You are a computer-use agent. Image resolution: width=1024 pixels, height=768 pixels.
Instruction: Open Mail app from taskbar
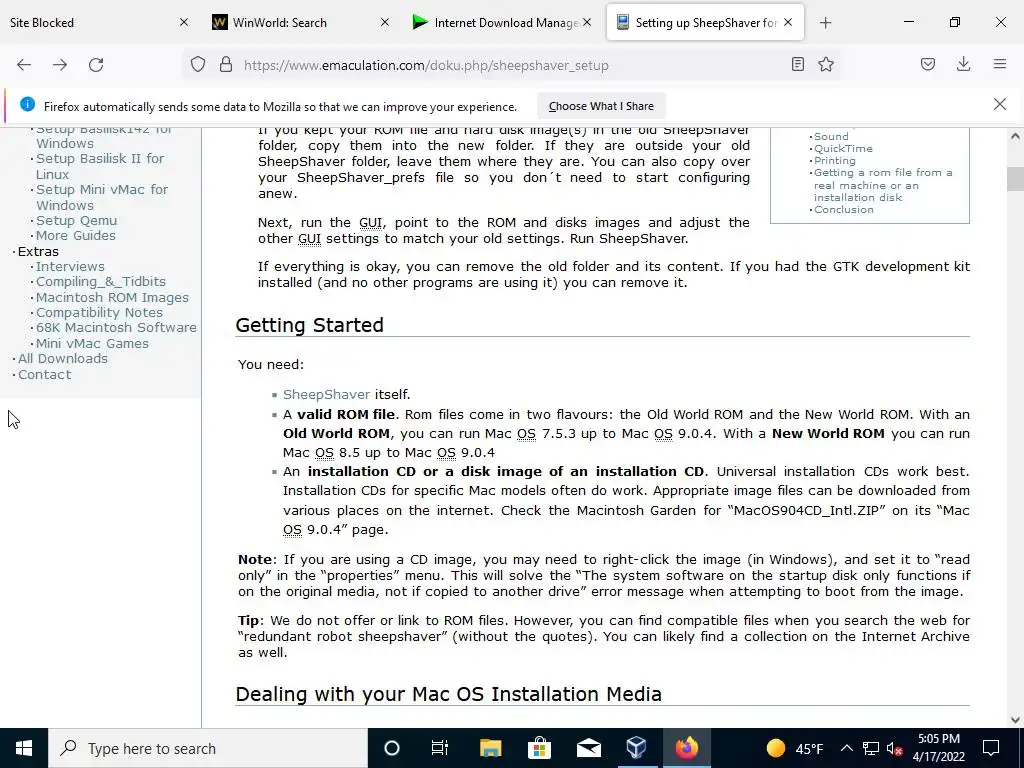pos(588,748)
